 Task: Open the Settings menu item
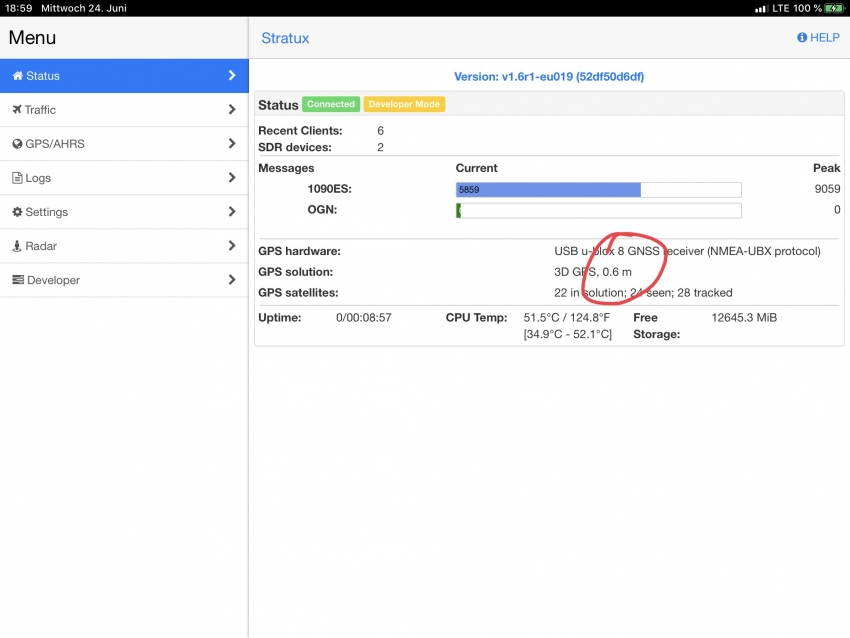(124, 212)
